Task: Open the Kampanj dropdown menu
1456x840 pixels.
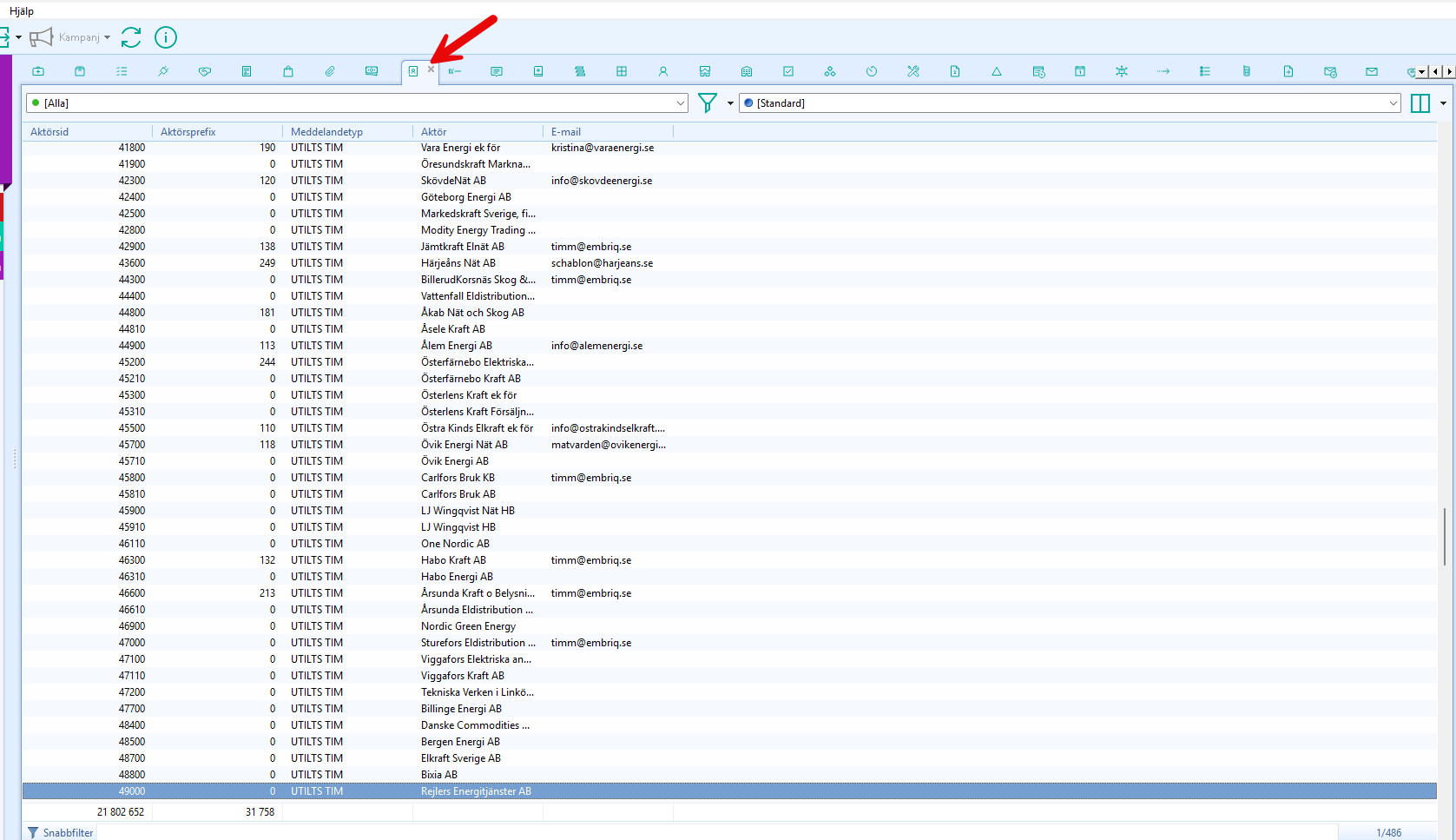Action: tap(107, 37)
